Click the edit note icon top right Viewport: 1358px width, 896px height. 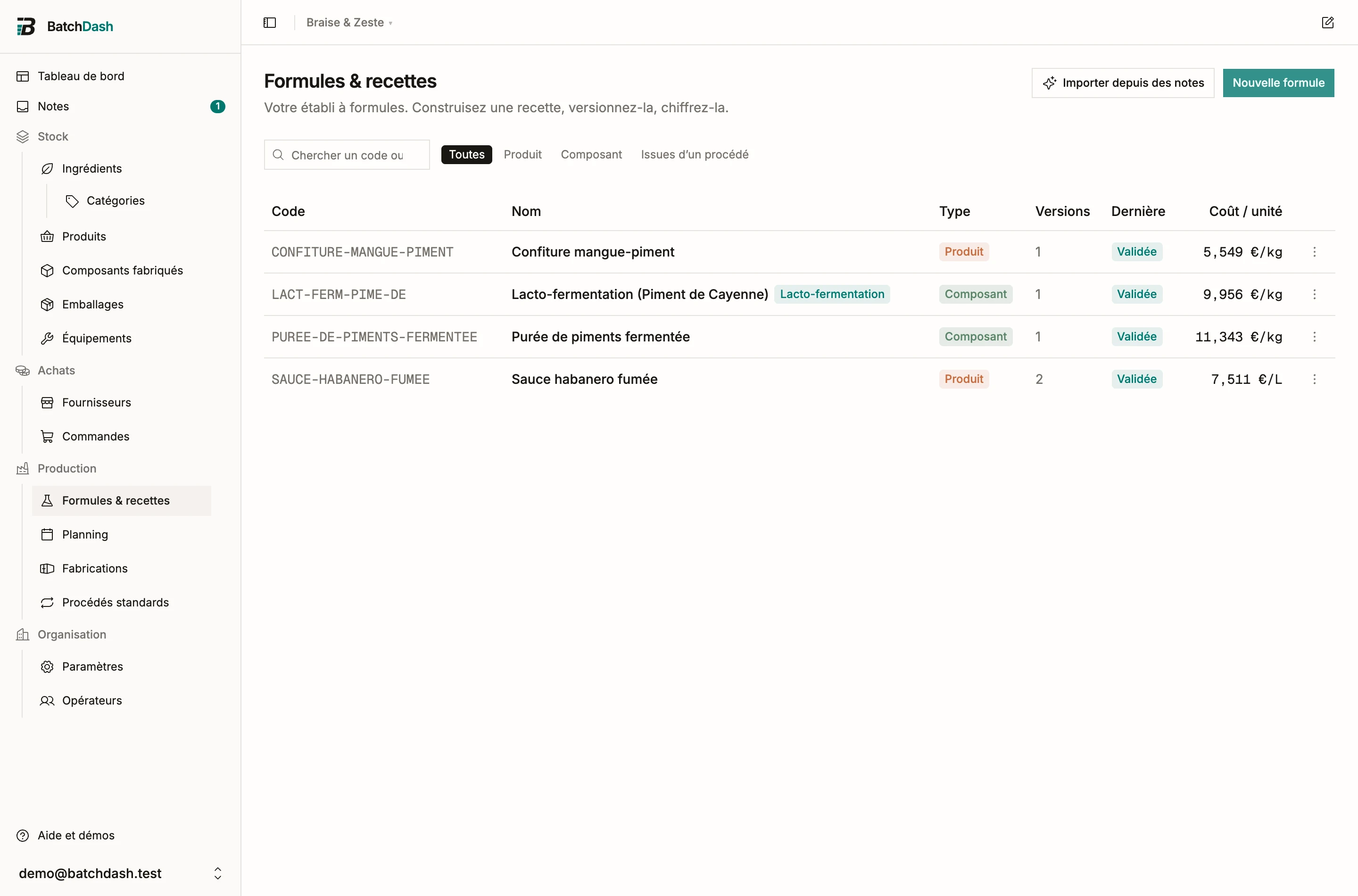(x=1328, y=22)
